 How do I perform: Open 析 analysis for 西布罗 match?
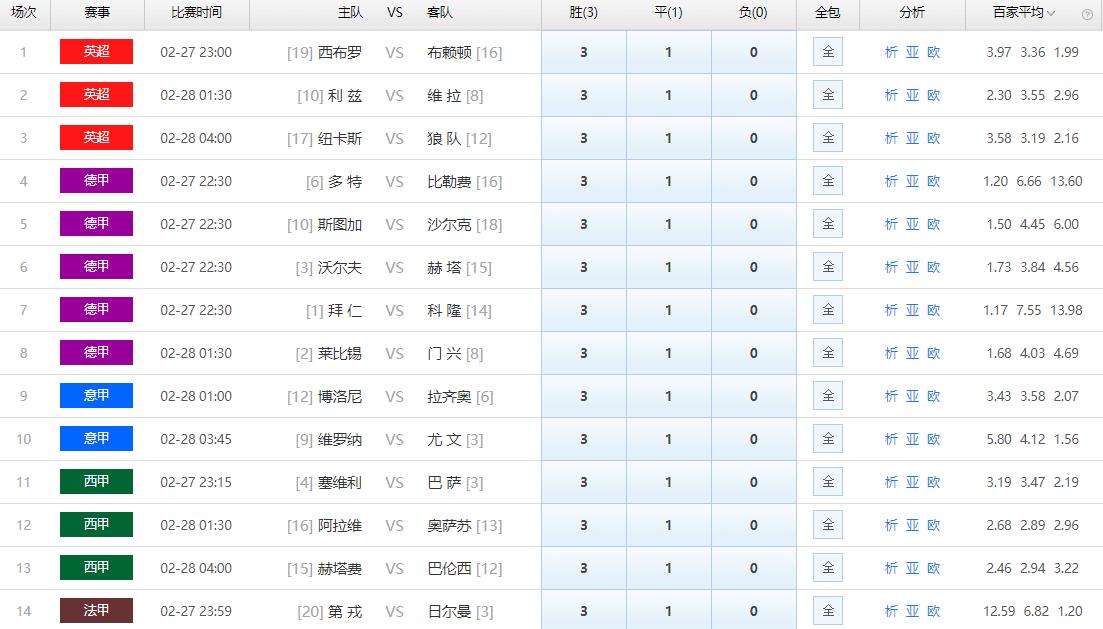coord(891,52)
